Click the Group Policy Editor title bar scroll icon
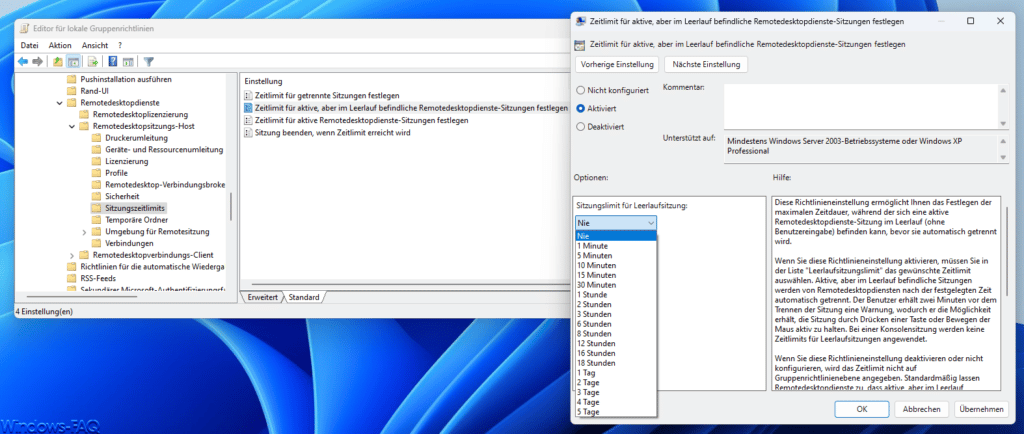This screenshot has height=434, width=1024. click(x=24, y=29)
